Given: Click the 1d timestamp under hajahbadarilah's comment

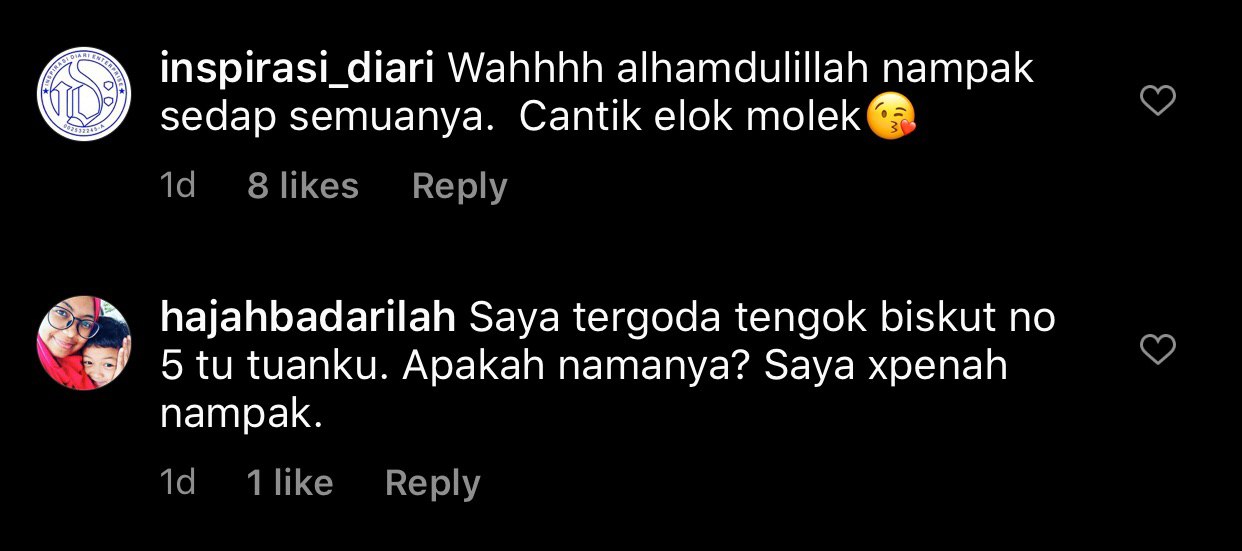Looking at the screenshot, I should click(178, 483).
